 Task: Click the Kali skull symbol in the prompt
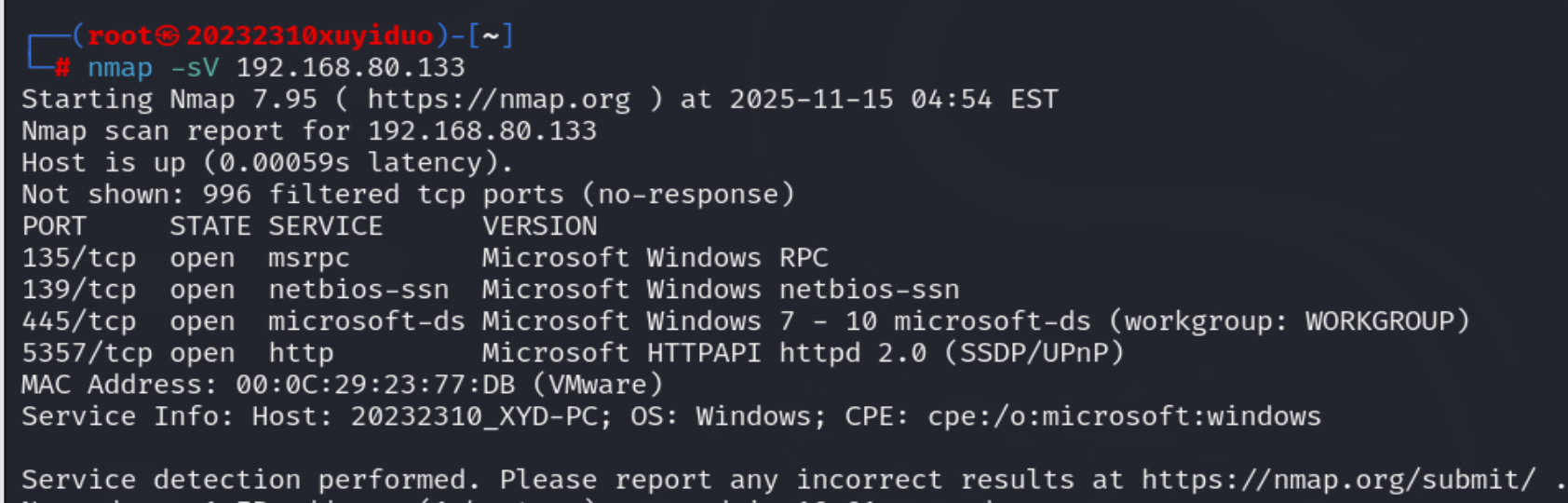pos(168,36)
